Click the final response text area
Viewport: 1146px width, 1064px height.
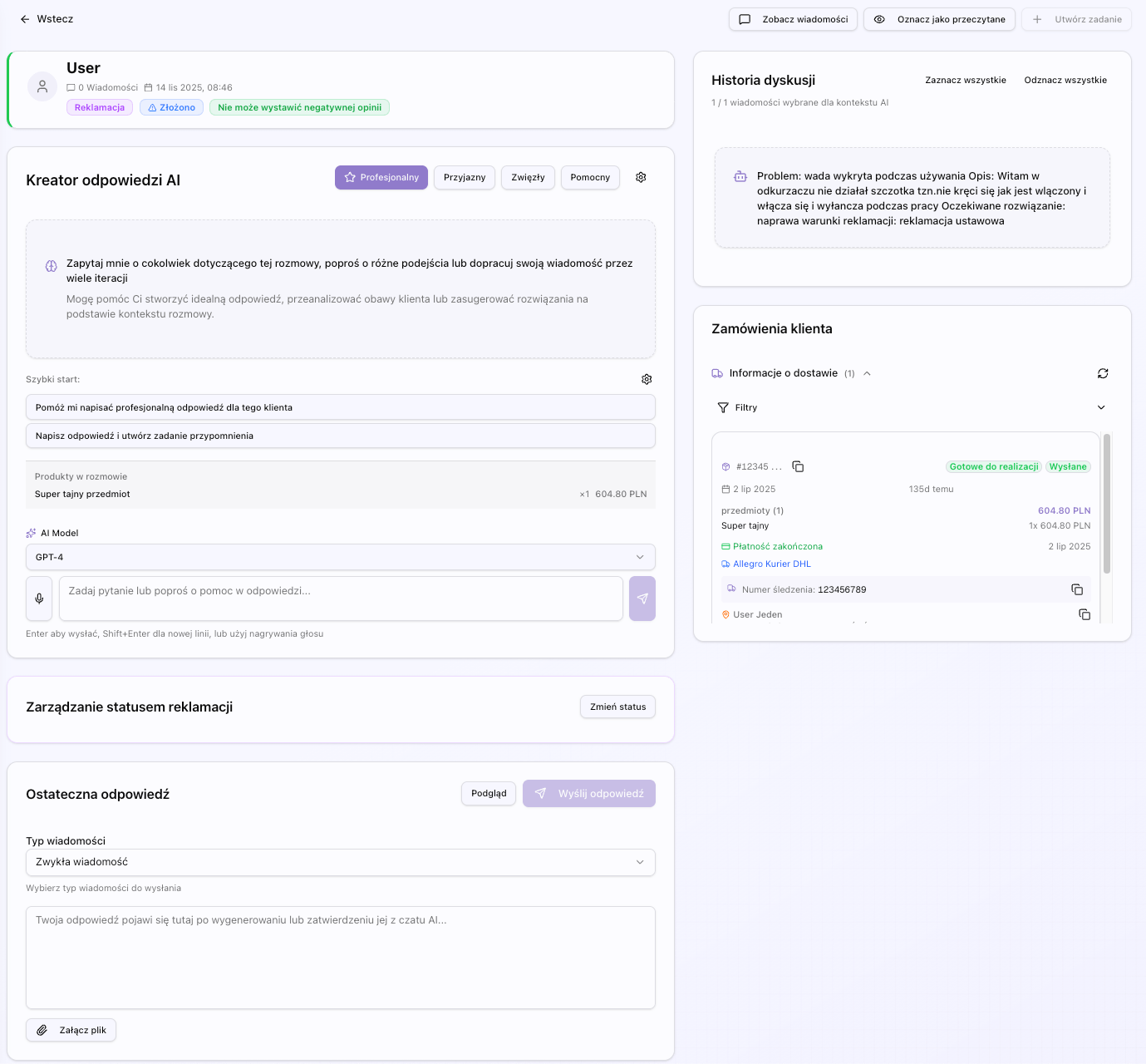pyautogui.click(x=340, y=957)
